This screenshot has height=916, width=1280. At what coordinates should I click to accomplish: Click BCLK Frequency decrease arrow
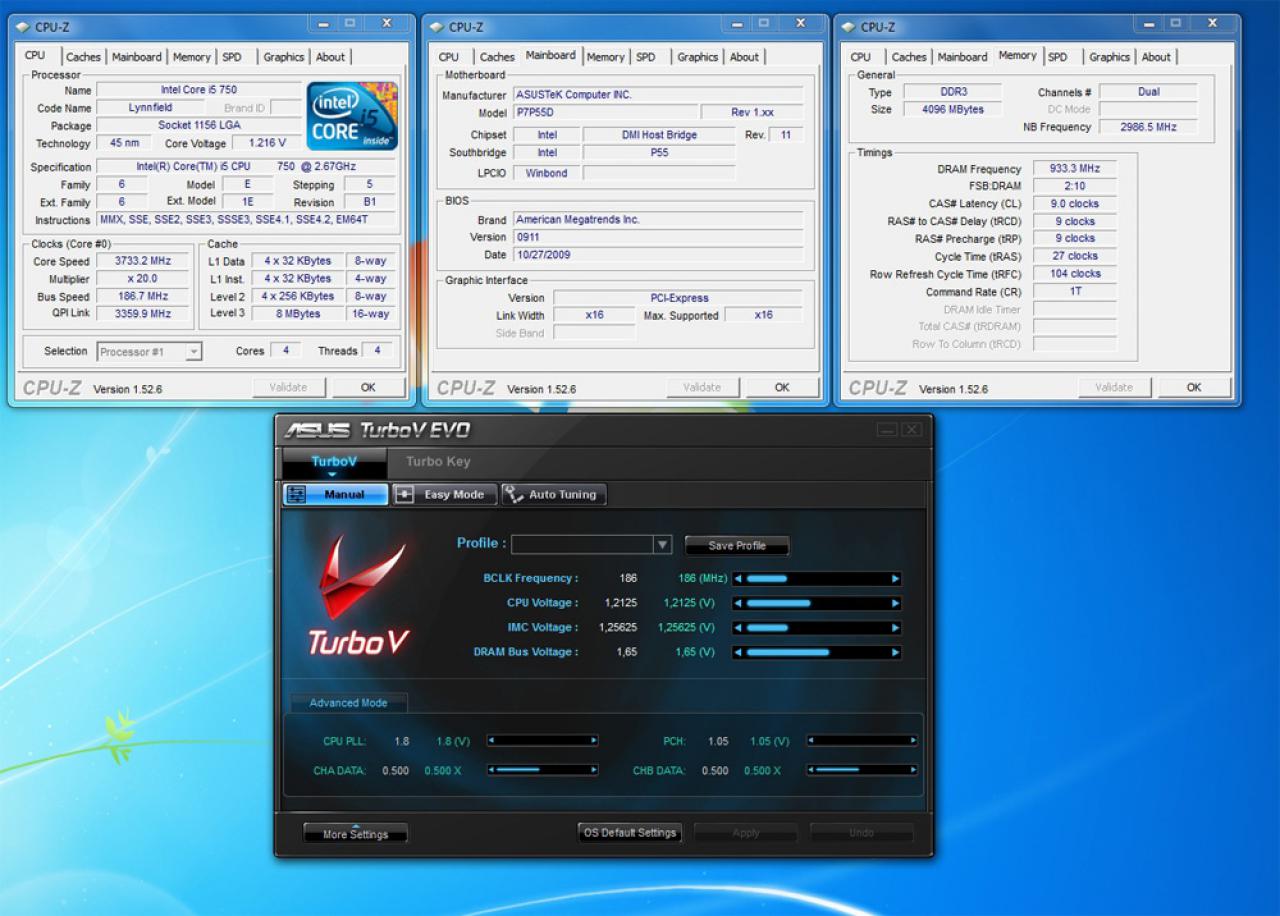click(738, 578)
